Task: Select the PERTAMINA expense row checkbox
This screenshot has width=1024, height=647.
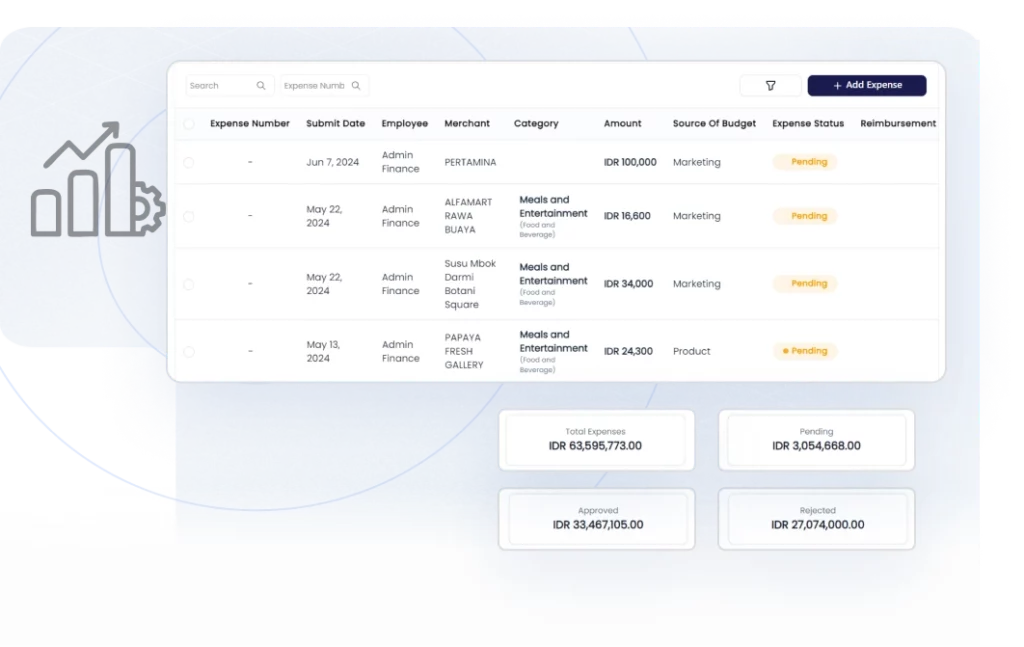Action: pyautogui.click(x=189, y=162)
